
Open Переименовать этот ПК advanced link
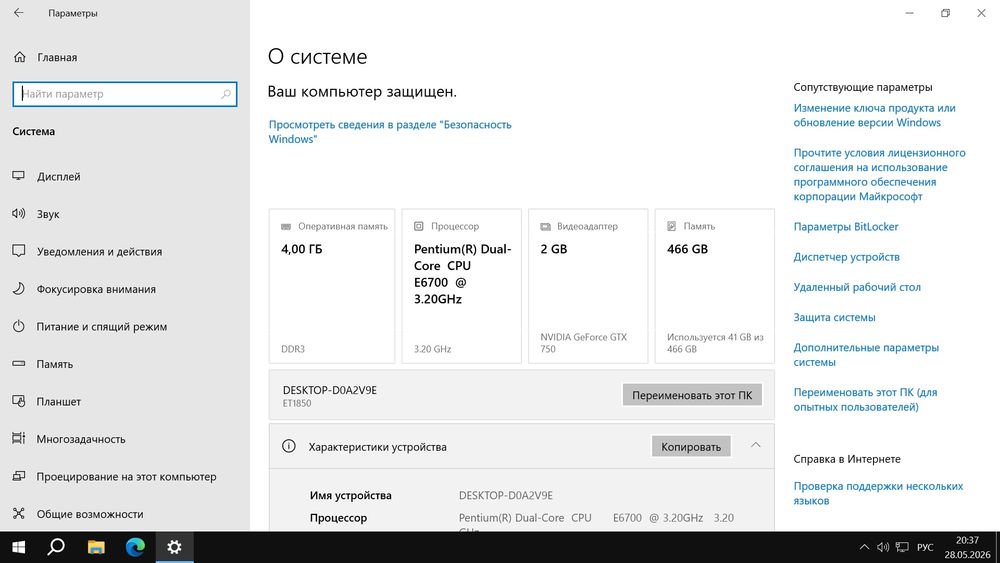pyautogui.click(x=865, y=400)
